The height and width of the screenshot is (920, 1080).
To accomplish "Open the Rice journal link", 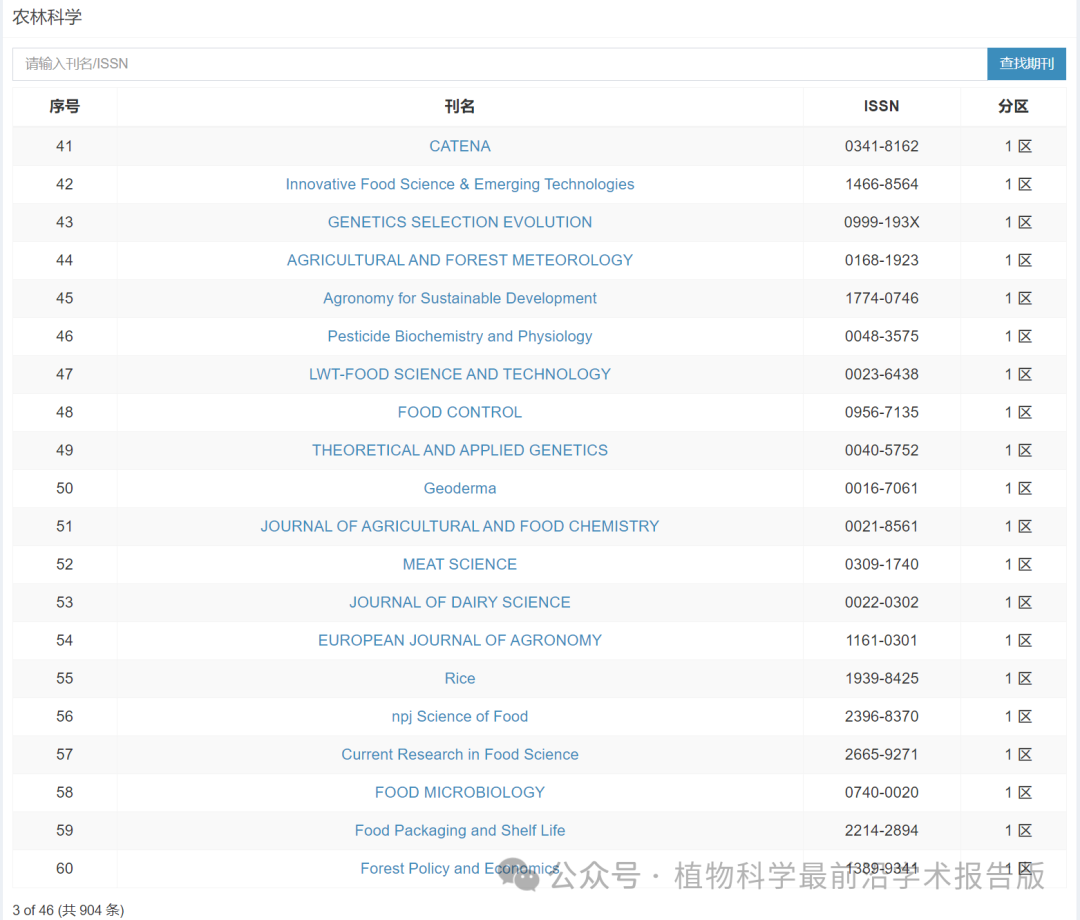I will pyautogui.click(x=460, y=678).
